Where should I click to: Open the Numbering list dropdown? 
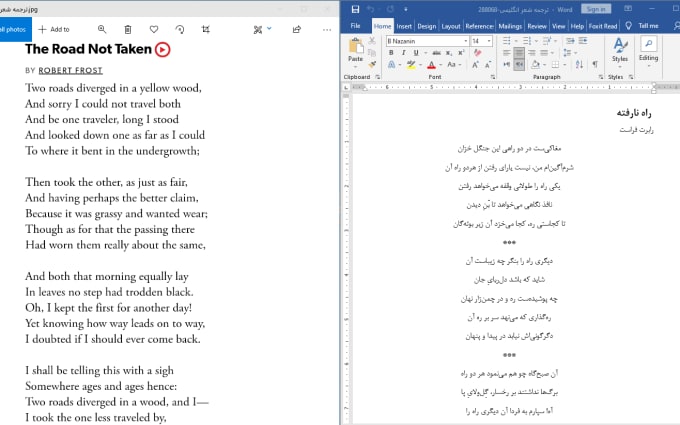pos(537,41)
